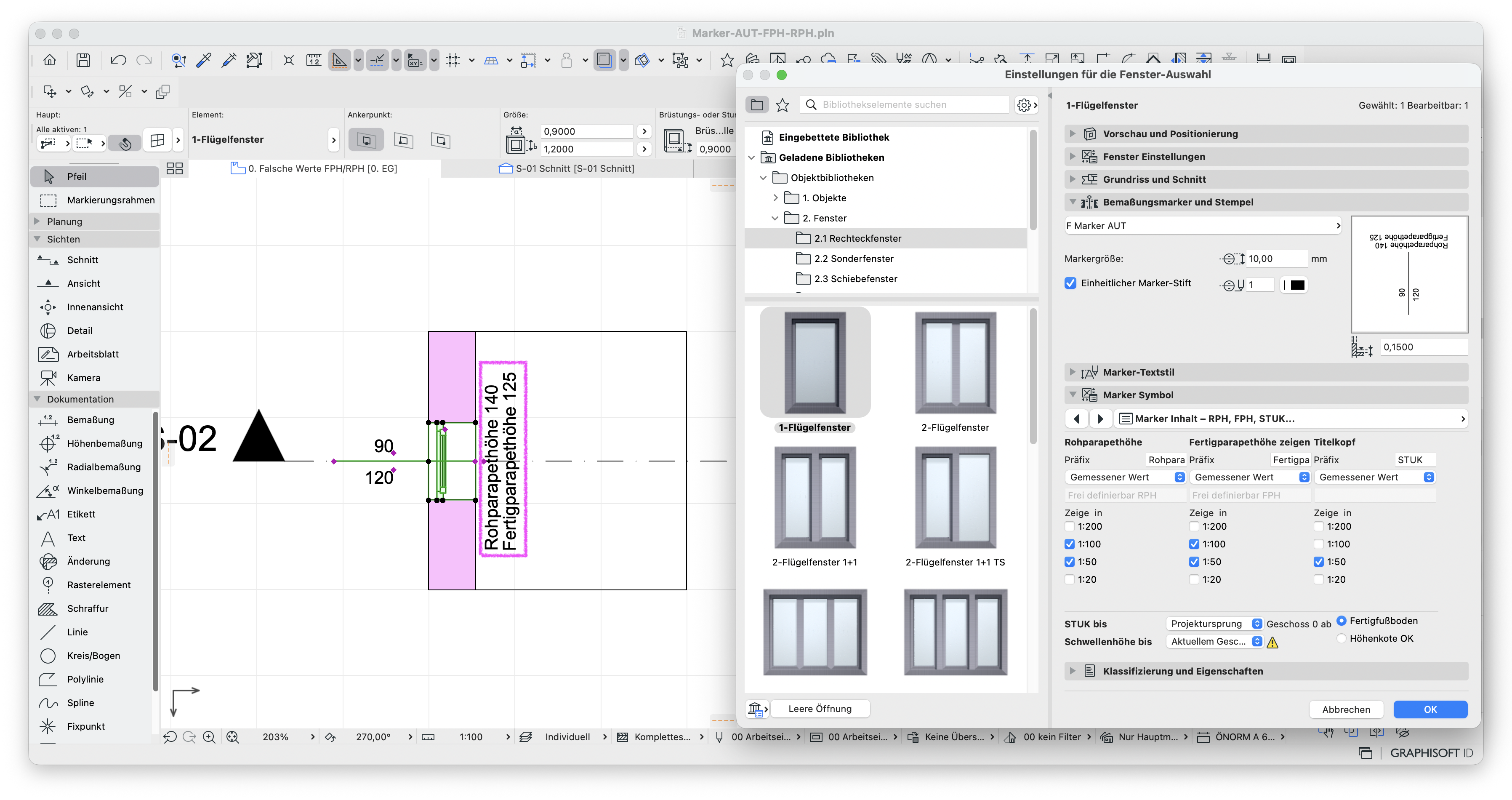Select the Höhenkote OK radio button

(x=1341, y=638)
